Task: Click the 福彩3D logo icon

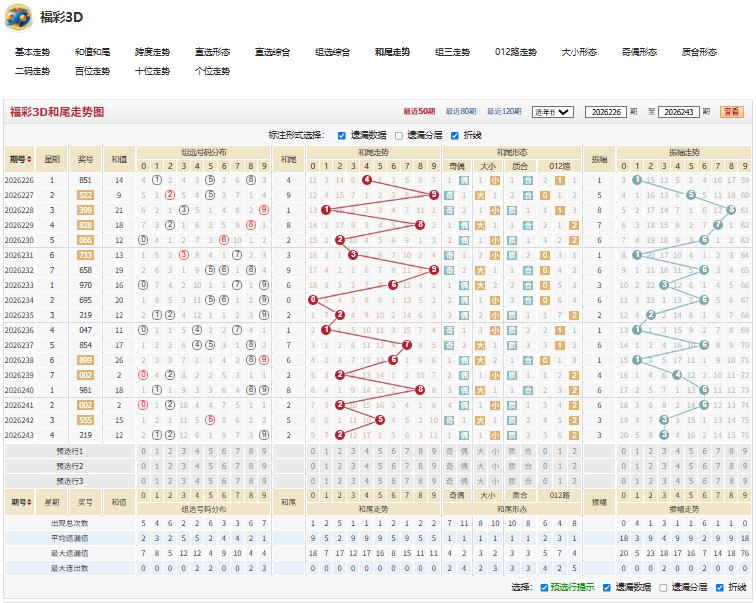Action: (18, 17)
